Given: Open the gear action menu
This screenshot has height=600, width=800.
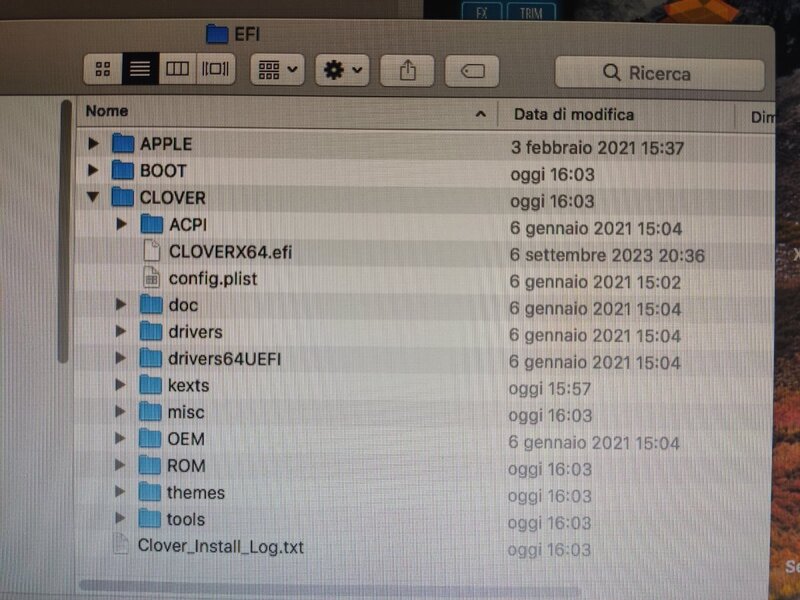Looking at the screenshot, I should (x=342, y=70).
